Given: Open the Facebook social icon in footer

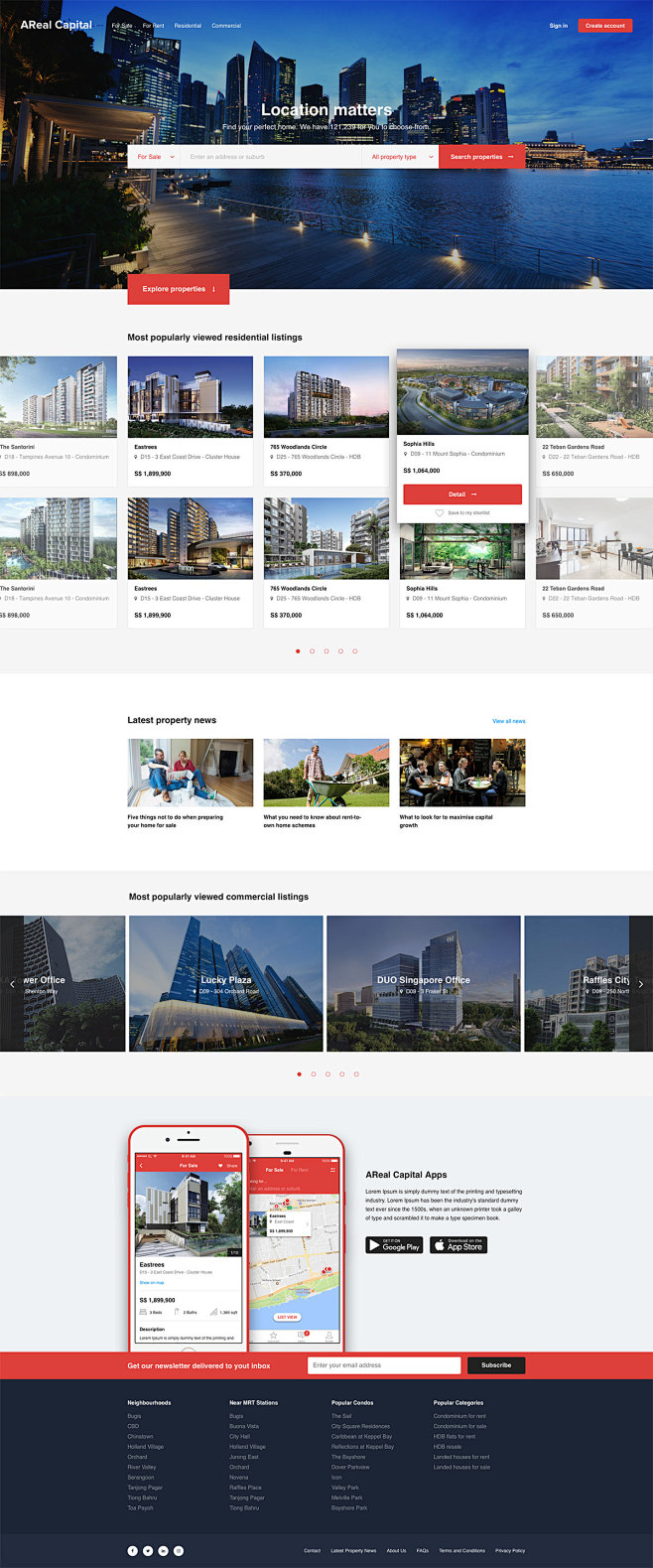Looking at the screenshot, I should [x=133, y=1550].
